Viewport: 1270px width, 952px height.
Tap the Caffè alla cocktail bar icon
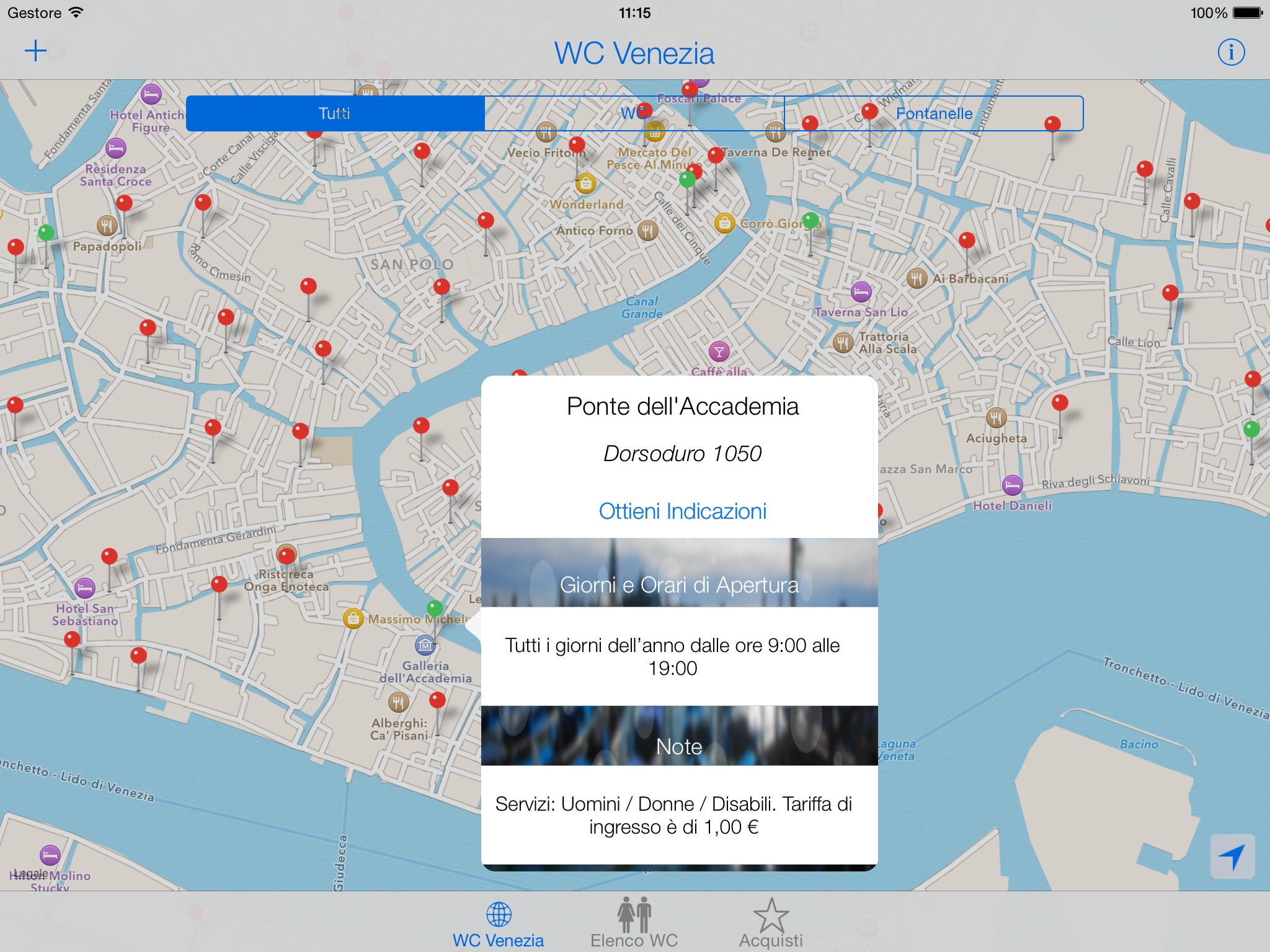click(719, 352)
